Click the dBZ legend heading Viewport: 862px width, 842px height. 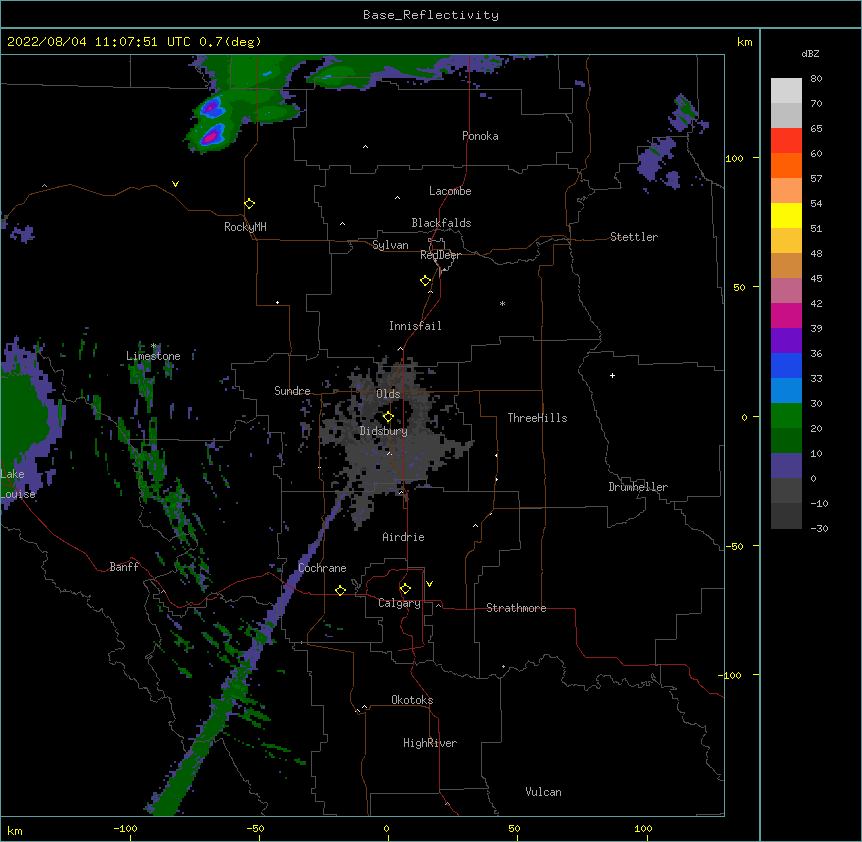point(810,53)
